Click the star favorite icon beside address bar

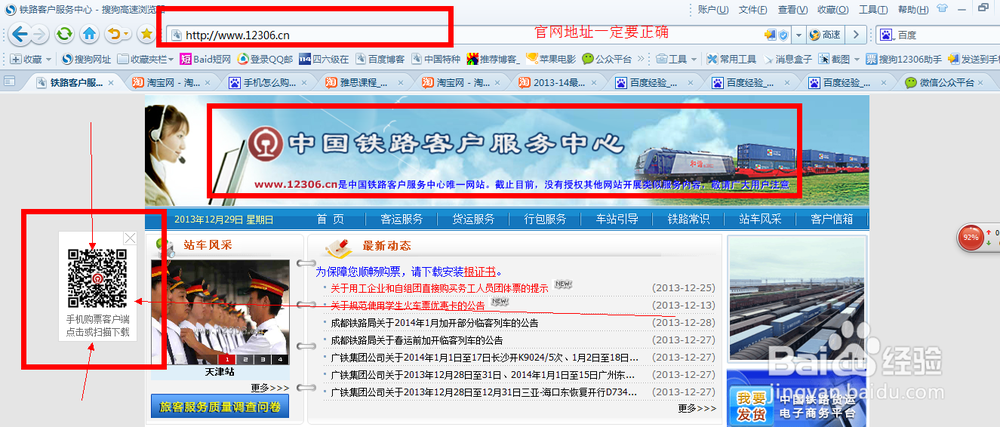[x=147, y=34]
